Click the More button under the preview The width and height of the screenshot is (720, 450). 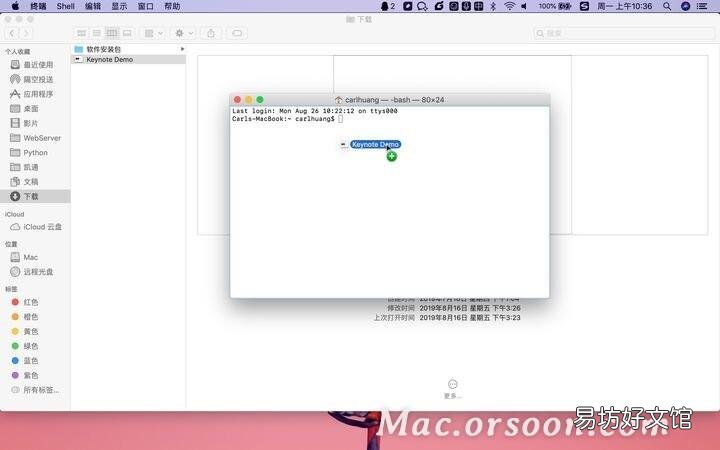(x=452, y=388)
